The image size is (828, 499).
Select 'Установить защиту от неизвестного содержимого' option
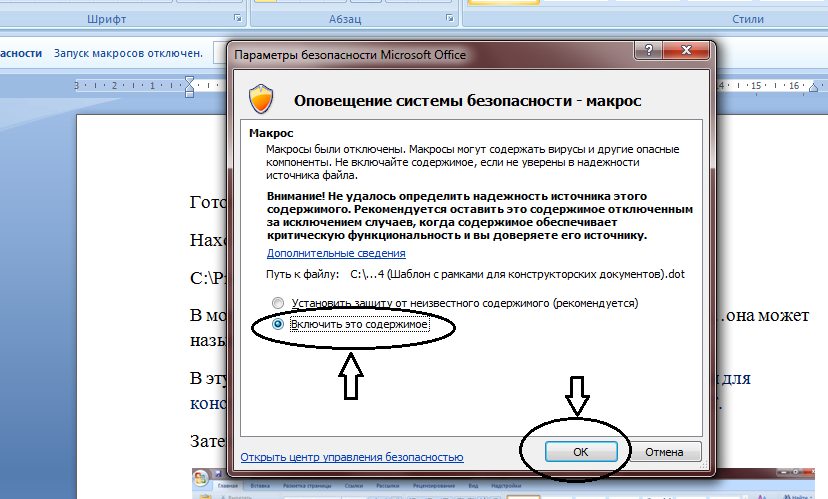click(278, 303)
